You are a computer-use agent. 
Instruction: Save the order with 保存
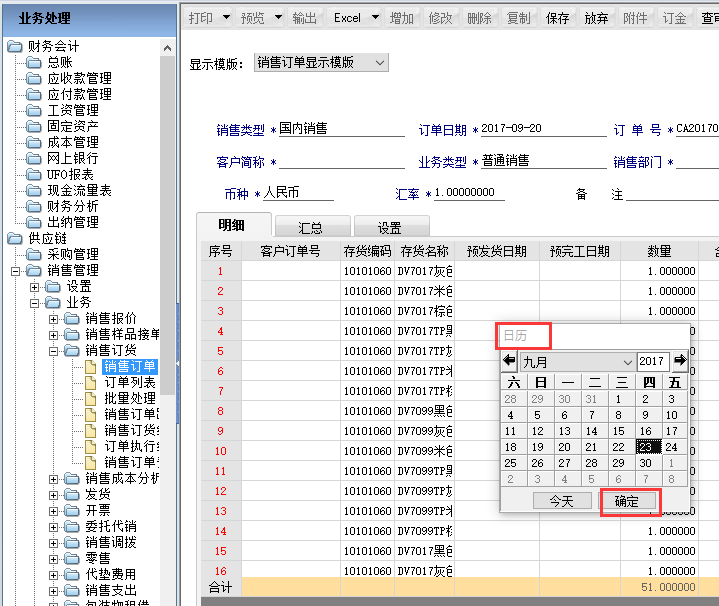click(x=557, y=18)
